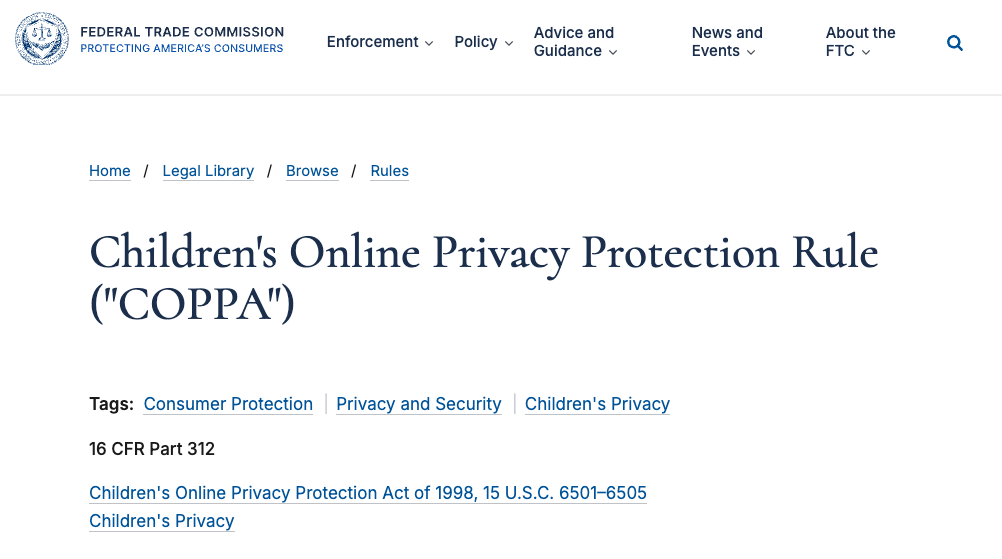Image resolution: width=1002 pixels, height=559 pixels.
Task: Expand the Policy dropdown arrow
Action: click(x=509, y=43)
